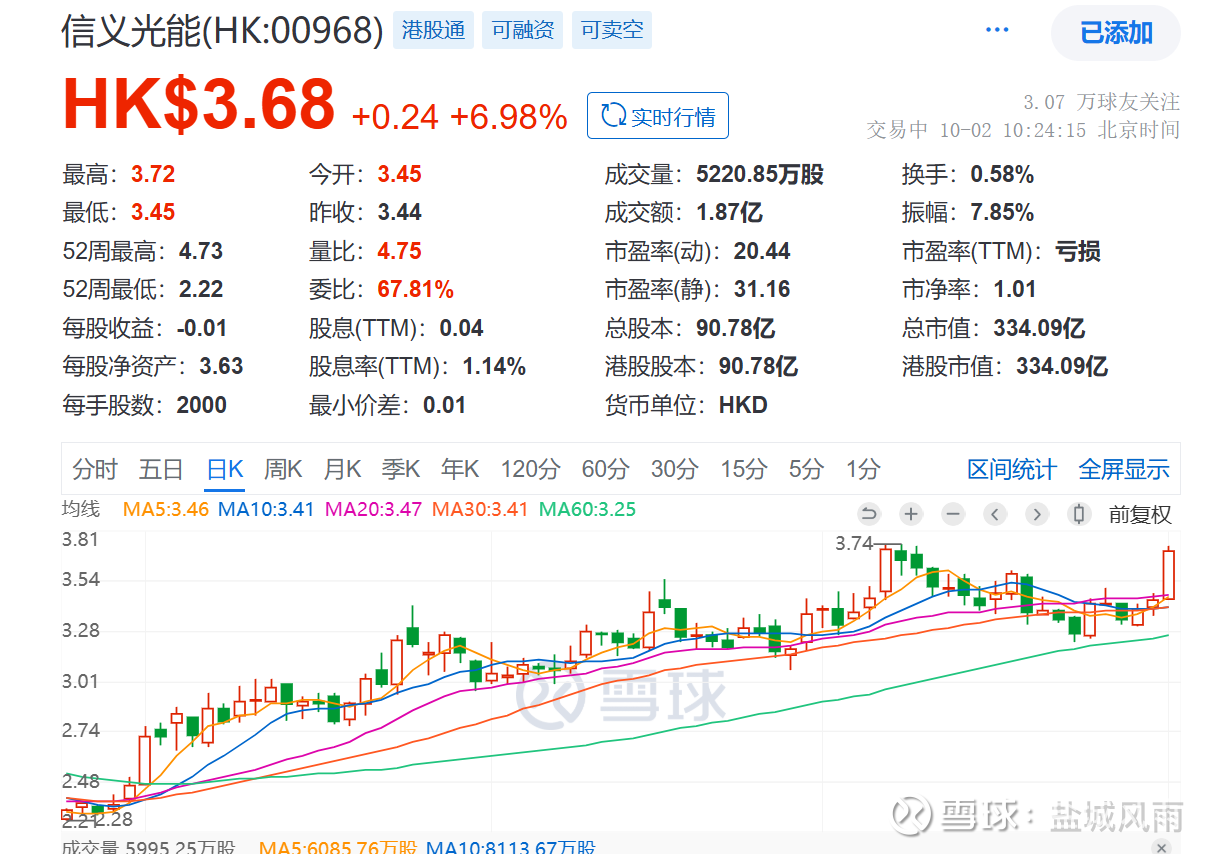Toggle candlestick chart style icon
The image size is (1219, 854).
click(1079, 514)
